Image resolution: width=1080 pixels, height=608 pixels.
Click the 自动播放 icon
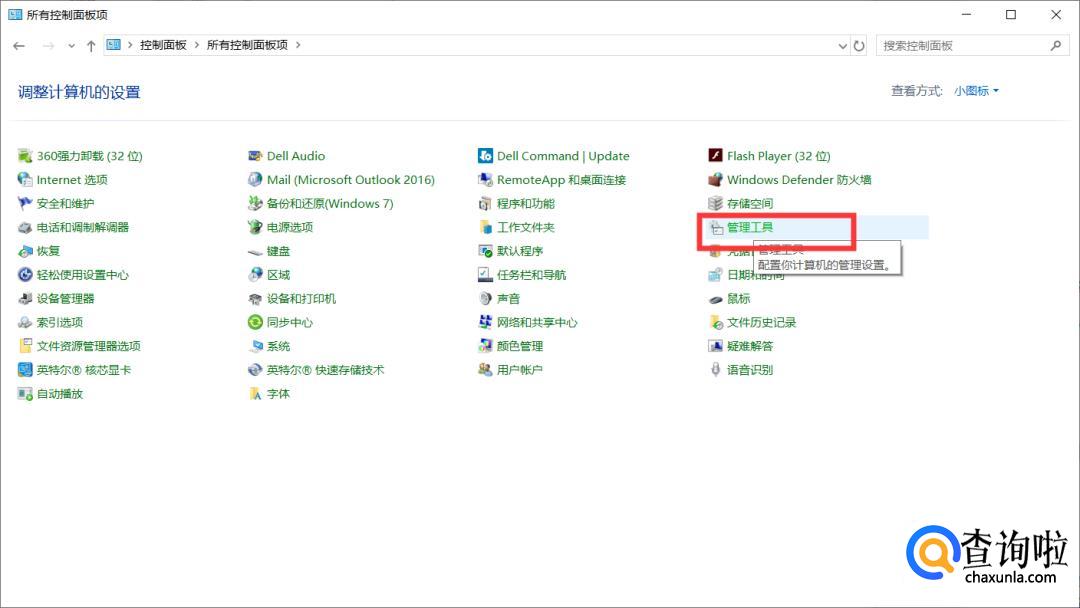click(x=25, y=394)
